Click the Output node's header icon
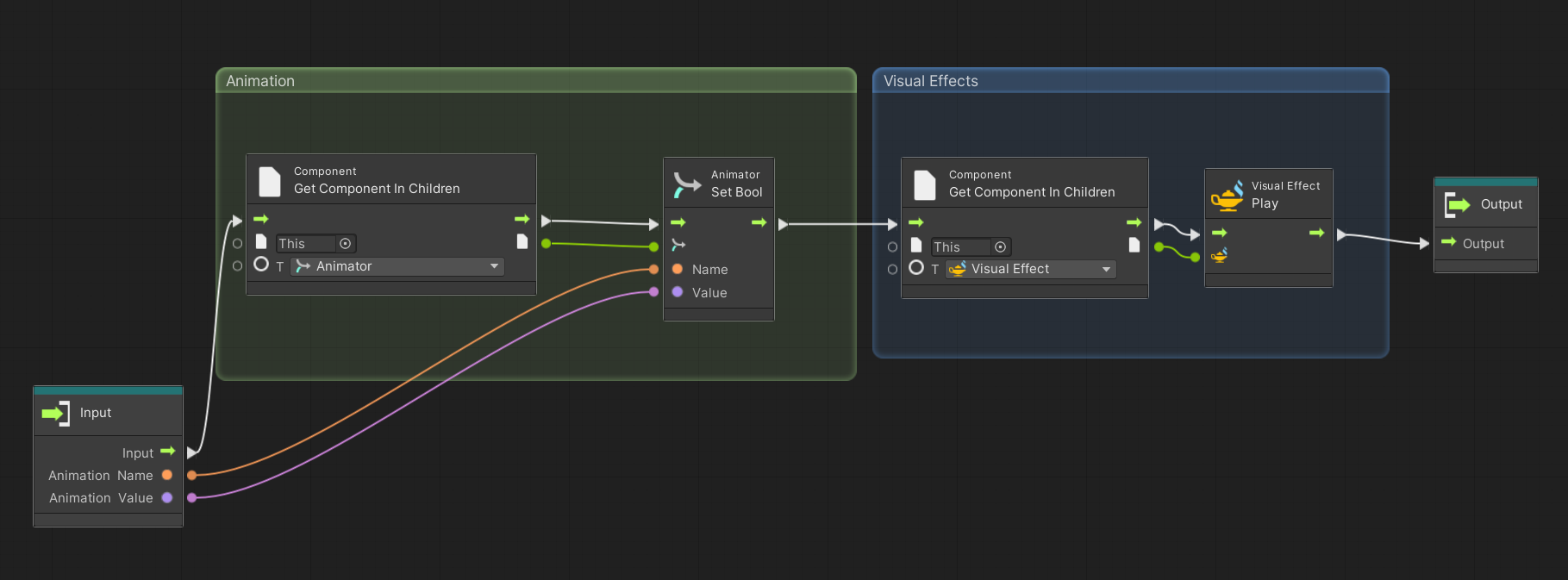Viewport: 1568px width, 580px height. 1457,204
